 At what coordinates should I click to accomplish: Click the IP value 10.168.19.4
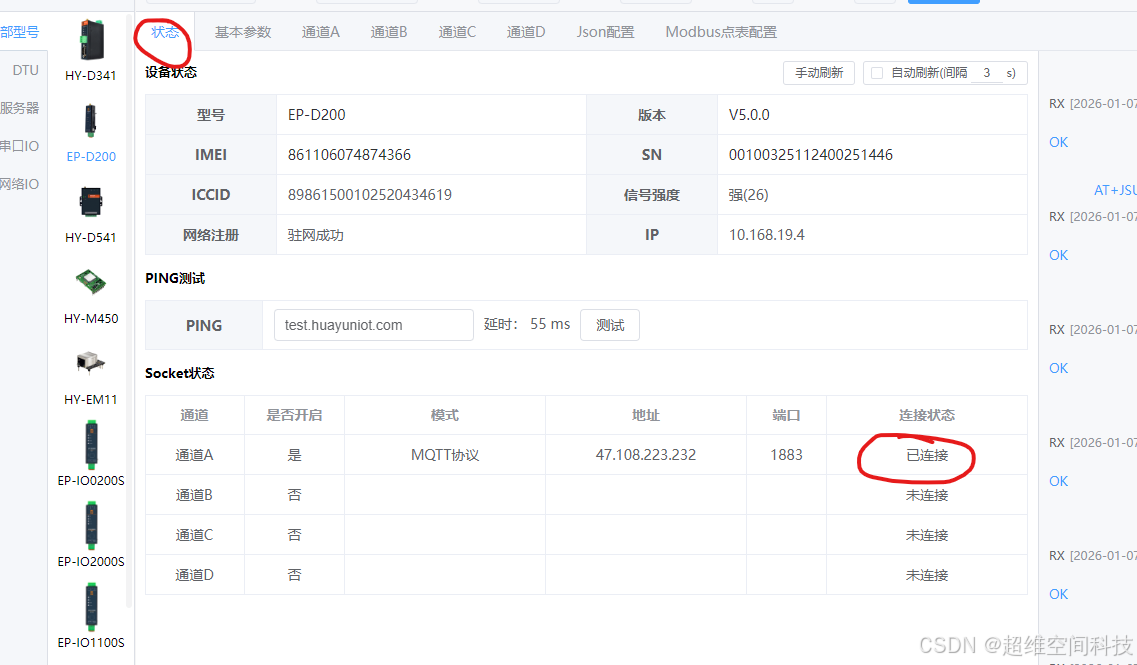tap(766, 234)
